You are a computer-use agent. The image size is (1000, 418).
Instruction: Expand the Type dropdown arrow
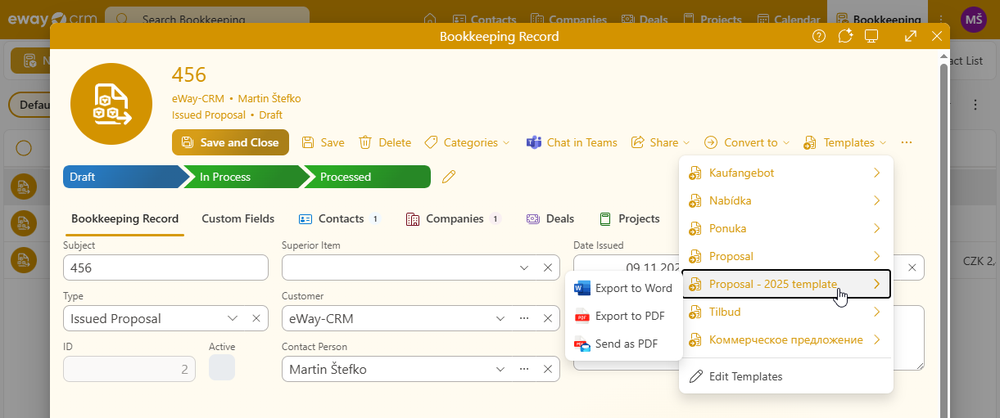pos(233,319)
